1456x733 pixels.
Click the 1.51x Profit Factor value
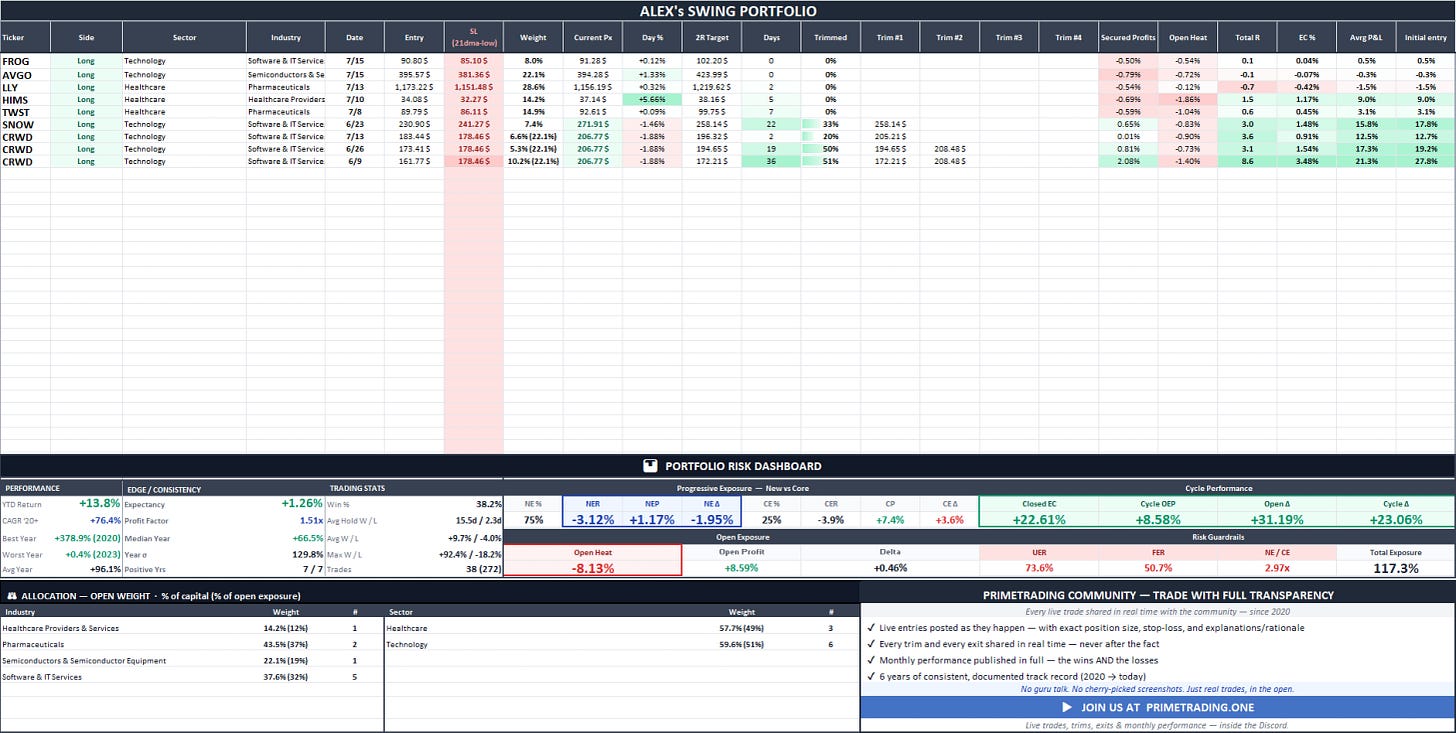coord(310,520)
